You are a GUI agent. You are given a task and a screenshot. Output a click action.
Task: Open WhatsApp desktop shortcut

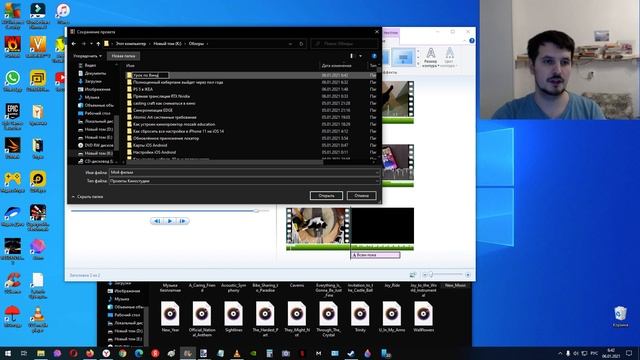click(x=13, y=81)
